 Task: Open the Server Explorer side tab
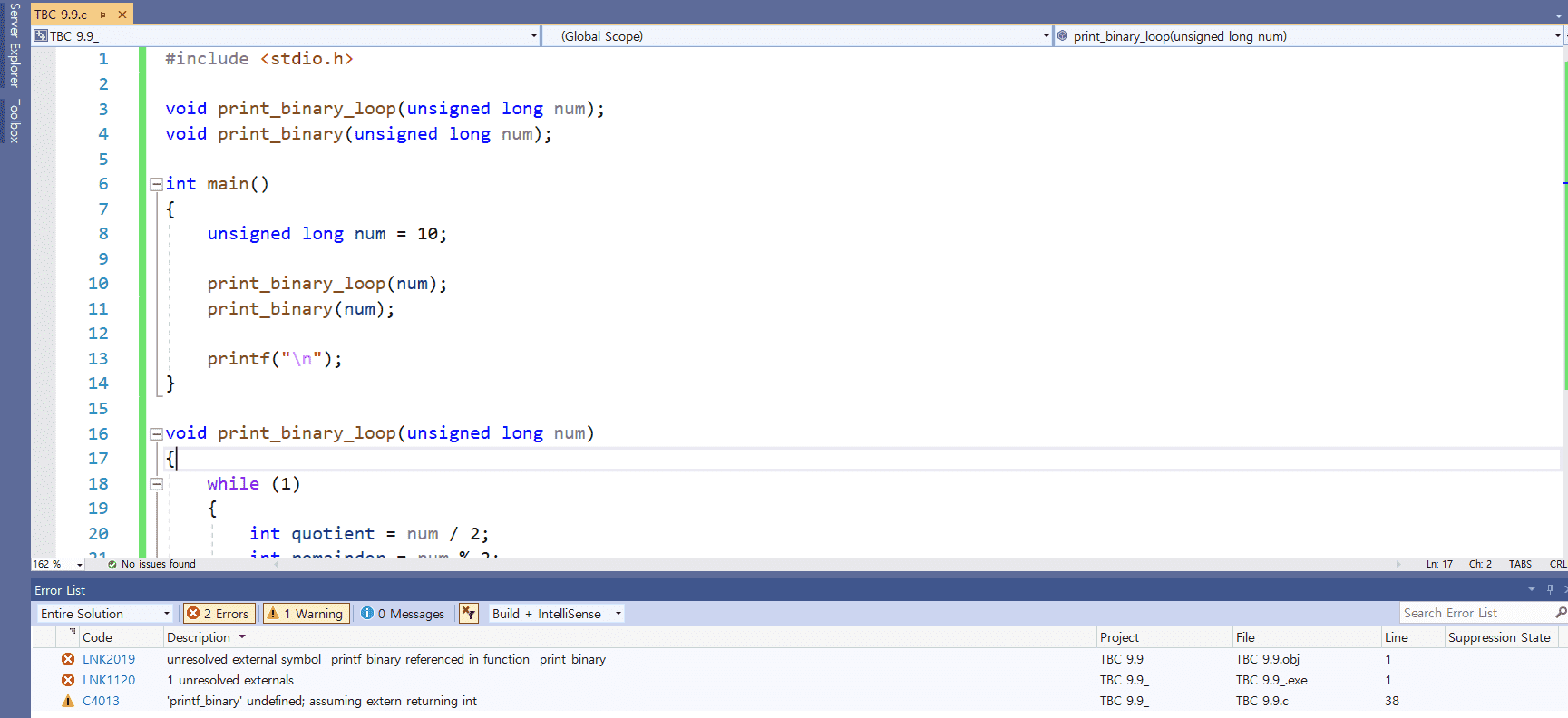pyautogui.click(x=15, y=44)
